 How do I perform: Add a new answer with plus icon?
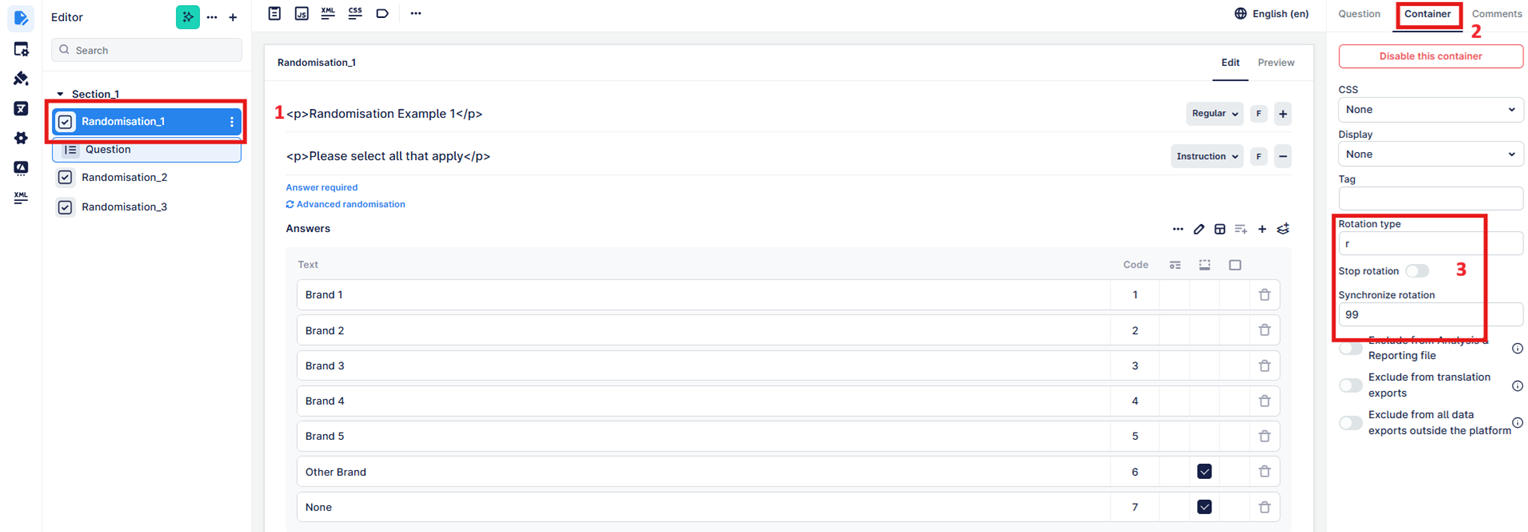click(1262, 229)
